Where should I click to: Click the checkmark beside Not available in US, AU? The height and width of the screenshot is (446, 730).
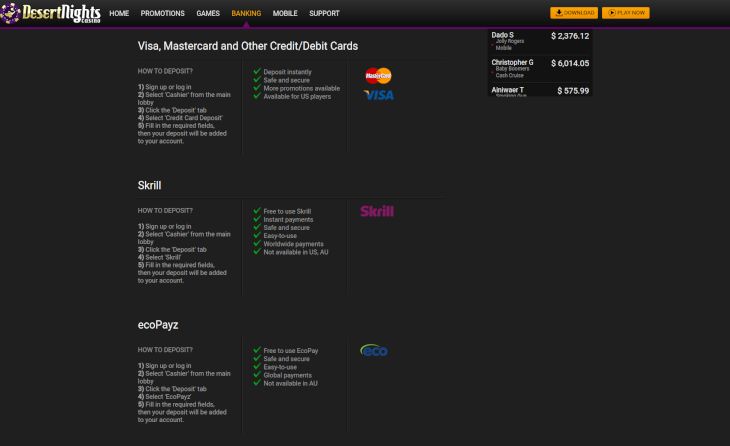(257, 251)
